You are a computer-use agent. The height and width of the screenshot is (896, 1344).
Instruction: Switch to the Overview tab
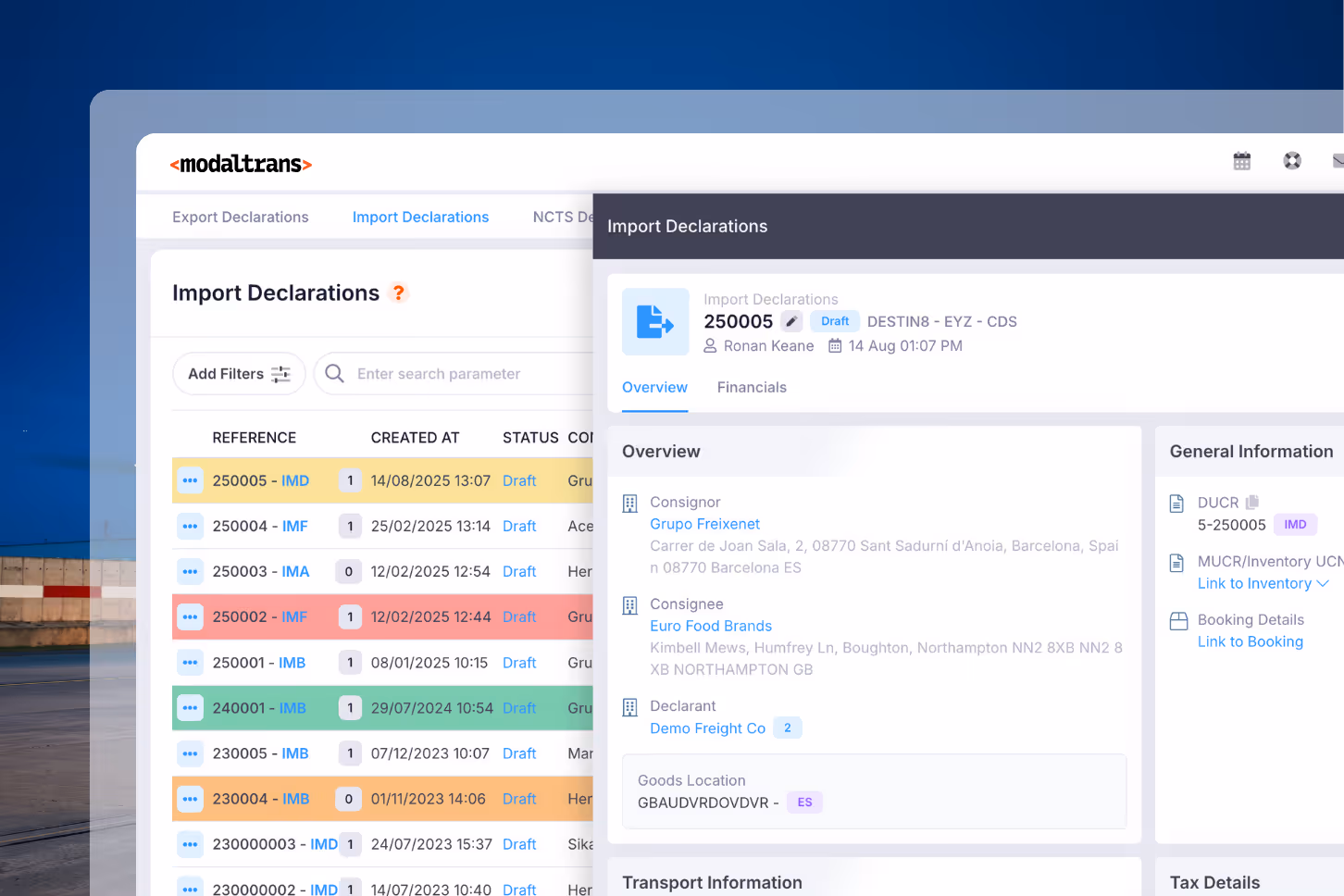(654, 387)
